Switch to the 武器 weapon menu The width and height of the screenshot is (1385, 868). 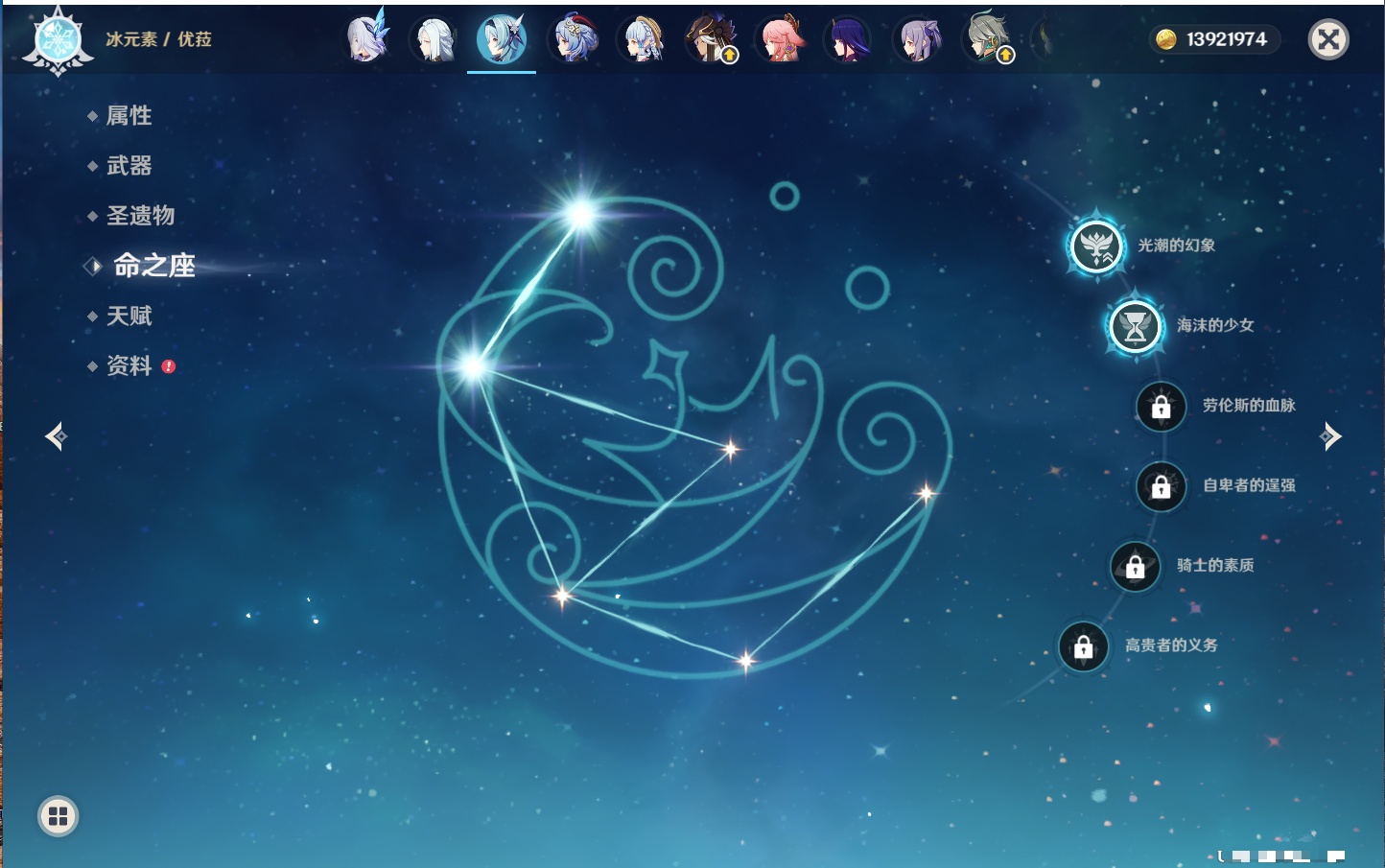click(x=129, y=166)
